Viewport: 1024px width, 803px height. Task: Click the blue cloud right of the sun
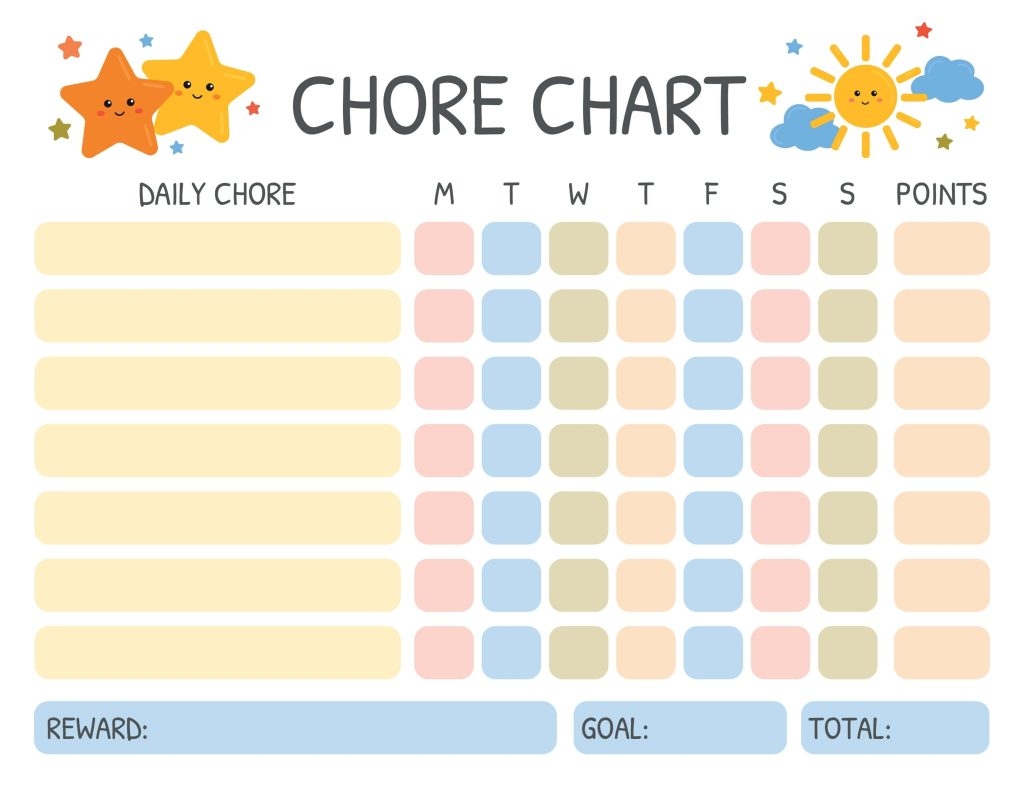point(949,79)
